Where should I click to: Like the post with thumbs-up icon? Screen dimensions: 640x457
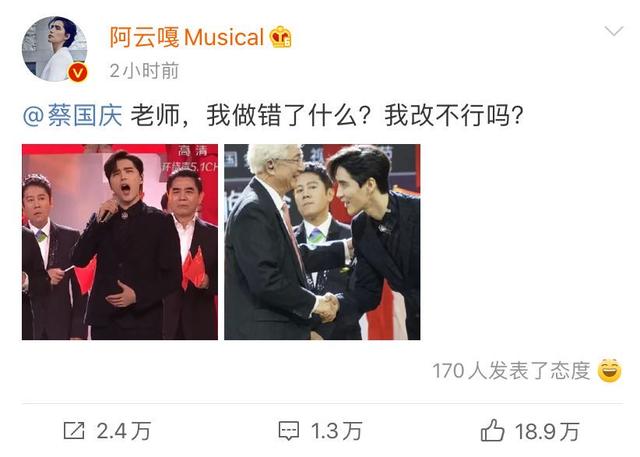[x=492, y=430]
